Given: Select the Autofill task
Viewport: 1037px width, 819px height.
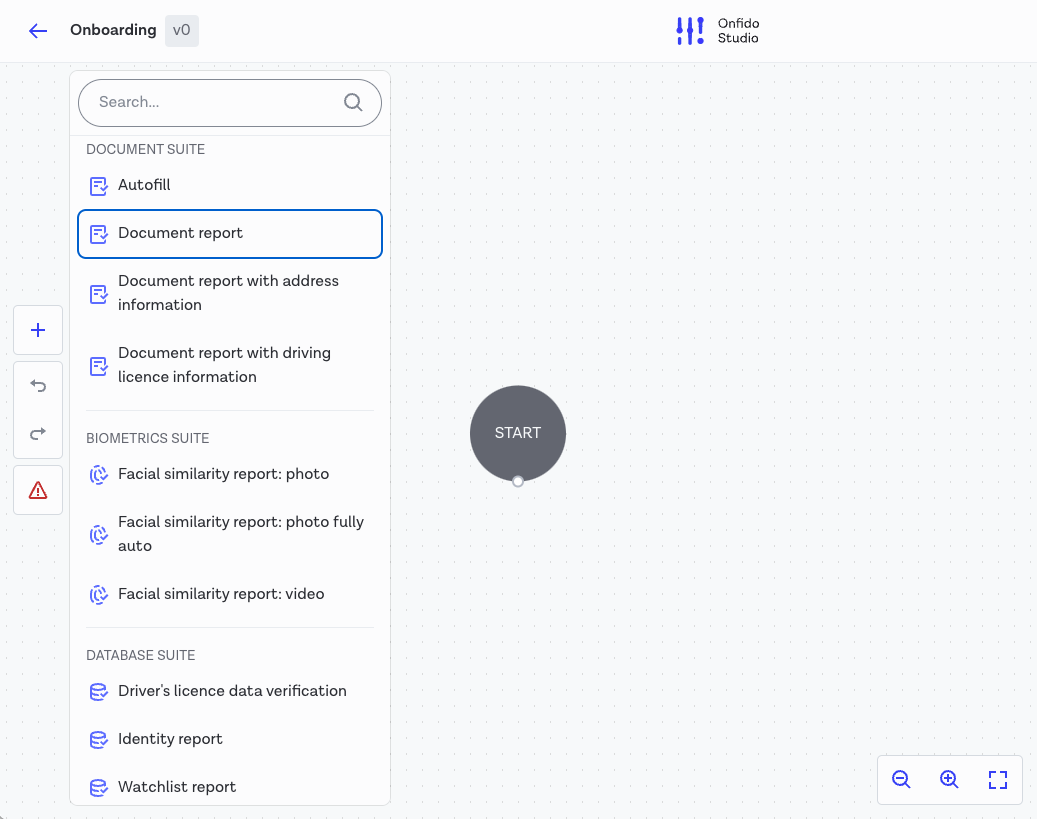Looking at the screenshot, I should 143,185.
